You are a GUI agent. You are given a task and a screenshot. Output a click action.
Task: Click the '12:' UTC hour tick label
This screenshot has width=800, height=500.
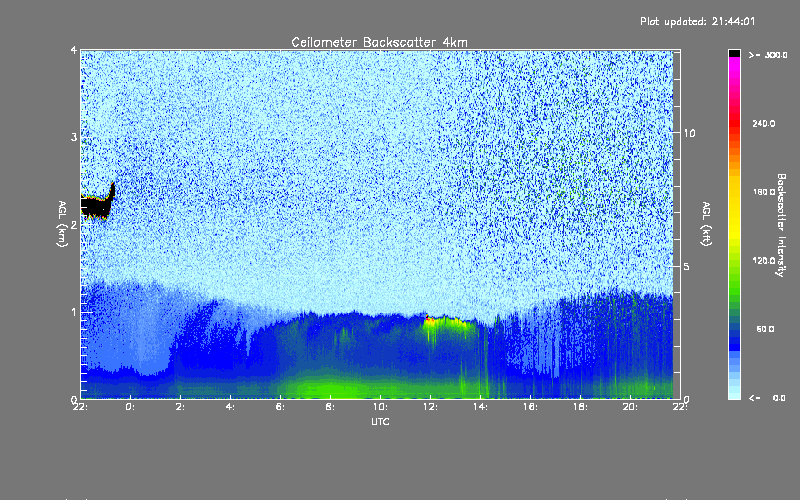pyautogui.click(x=430, y=407)
